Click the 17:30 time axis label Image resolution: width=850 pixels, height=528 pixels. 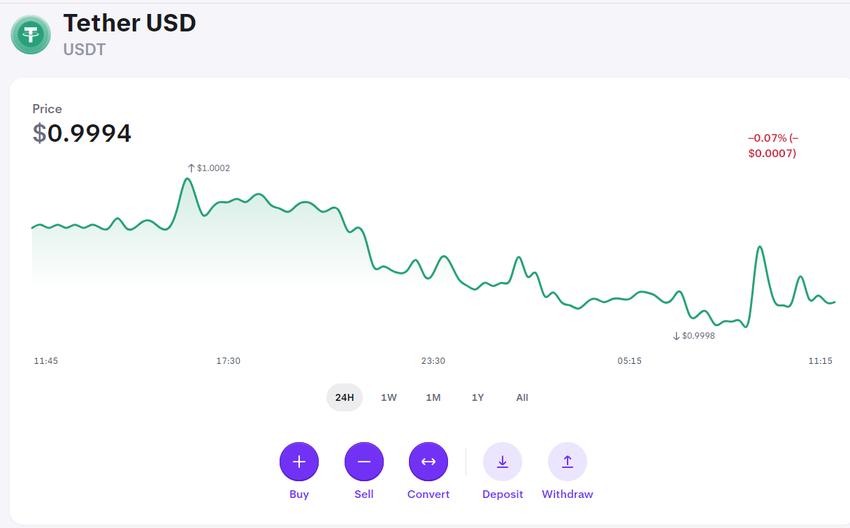[x=228, y=361]
